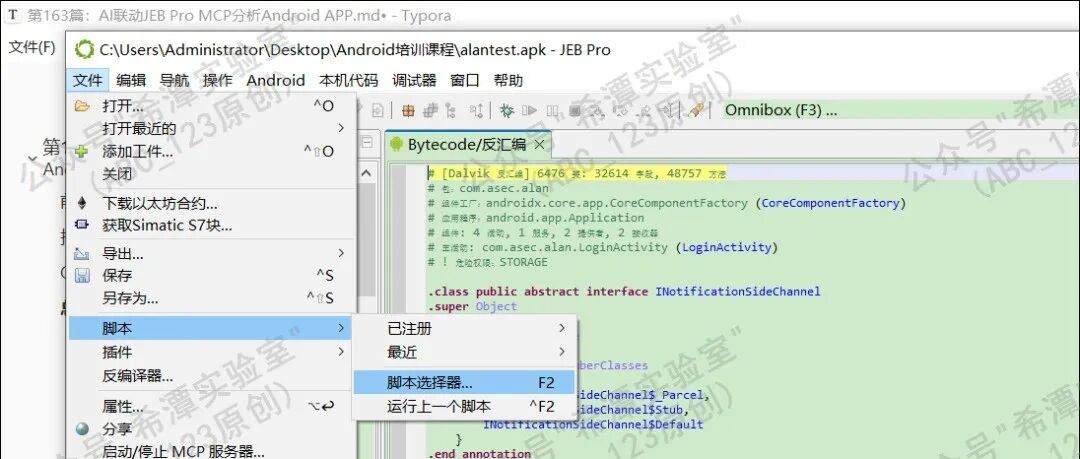Image resolution: width=1080 pixels, height=459 pixels.
Task: Select the highlighted 脚本 menu entry
Action: [212, 328]
